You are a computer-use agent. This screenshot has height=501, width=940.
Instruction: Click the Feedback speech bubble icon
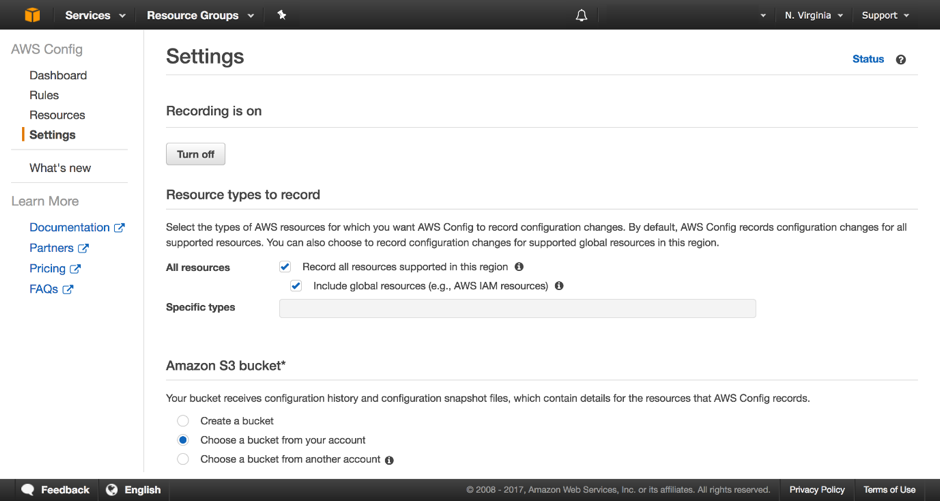[x=28, y=490]
